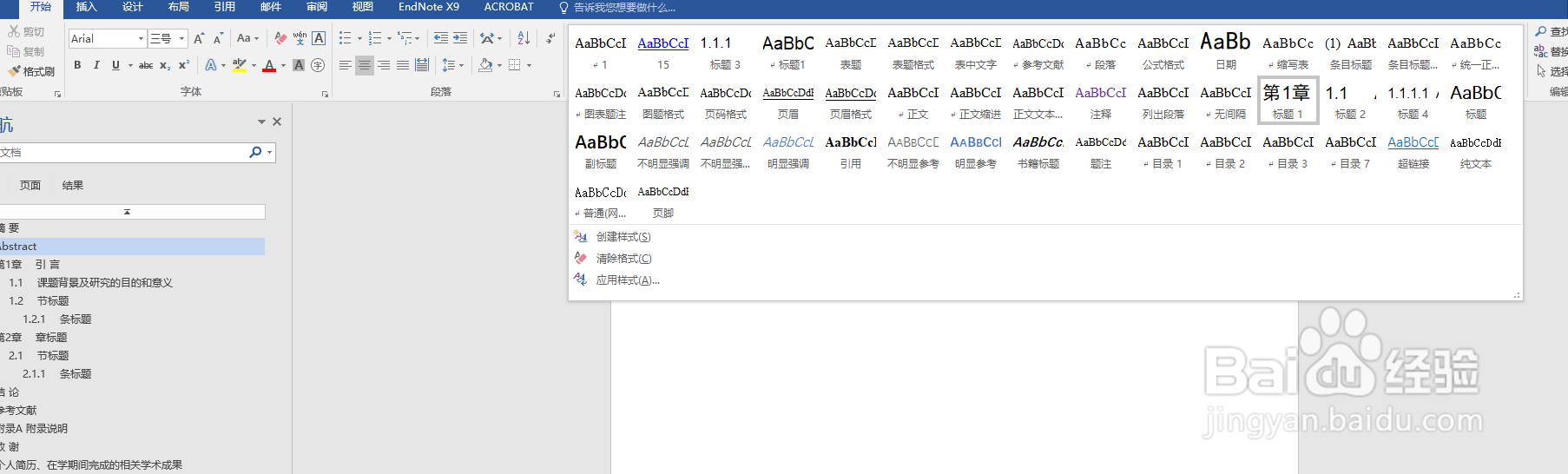Show or hide paragraph marks

(550, 38)
